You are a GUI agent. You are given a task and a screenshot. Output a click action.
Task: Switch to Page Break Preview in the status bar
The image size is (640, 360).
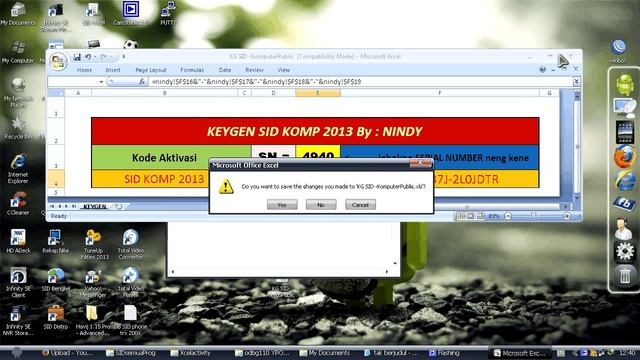(480, 216)
